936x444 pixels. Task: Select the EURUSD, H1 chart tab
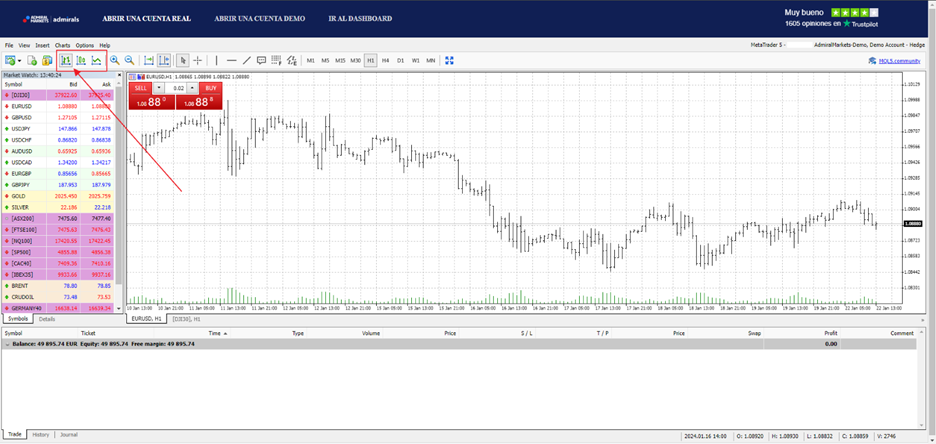point(147,319)
